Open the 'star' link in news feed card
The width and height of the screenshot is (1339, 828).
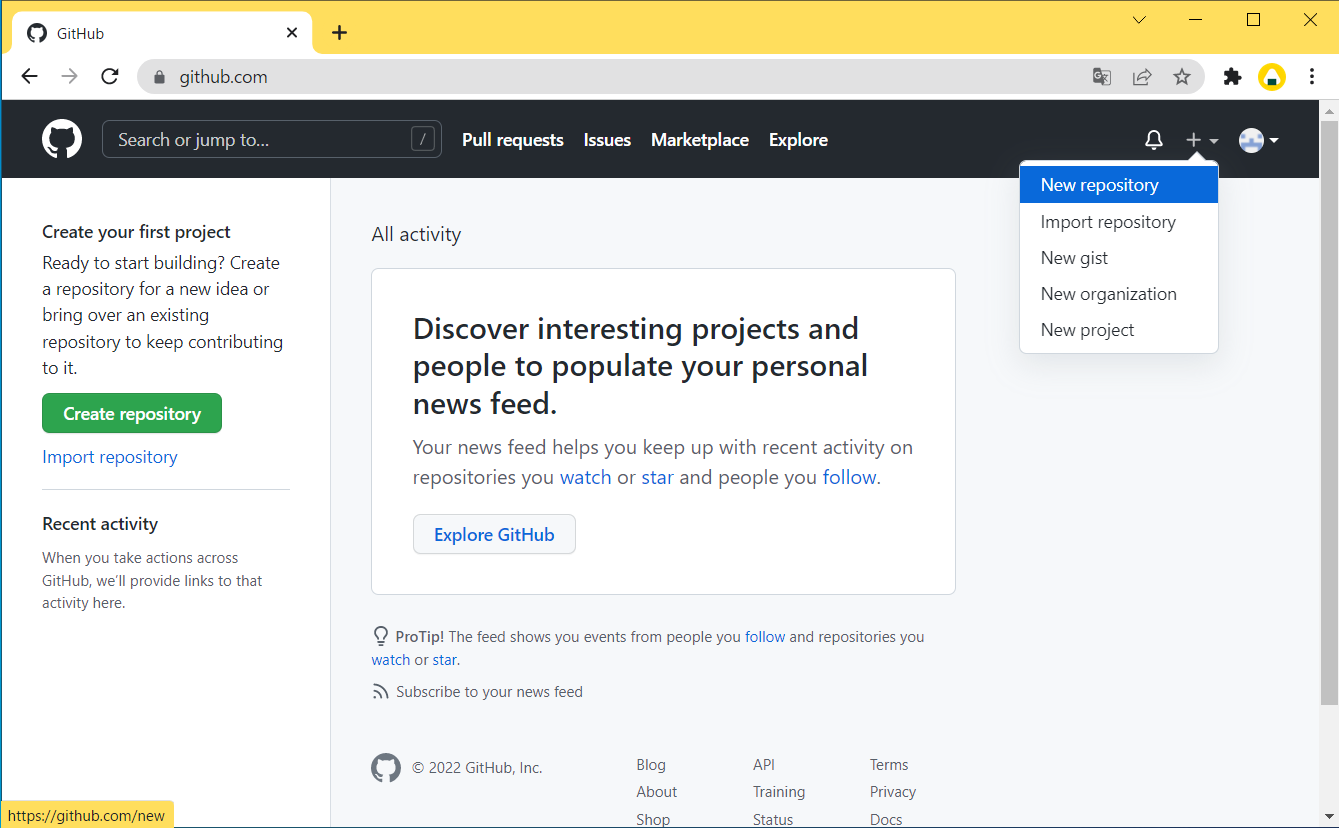tap(657, 477)
